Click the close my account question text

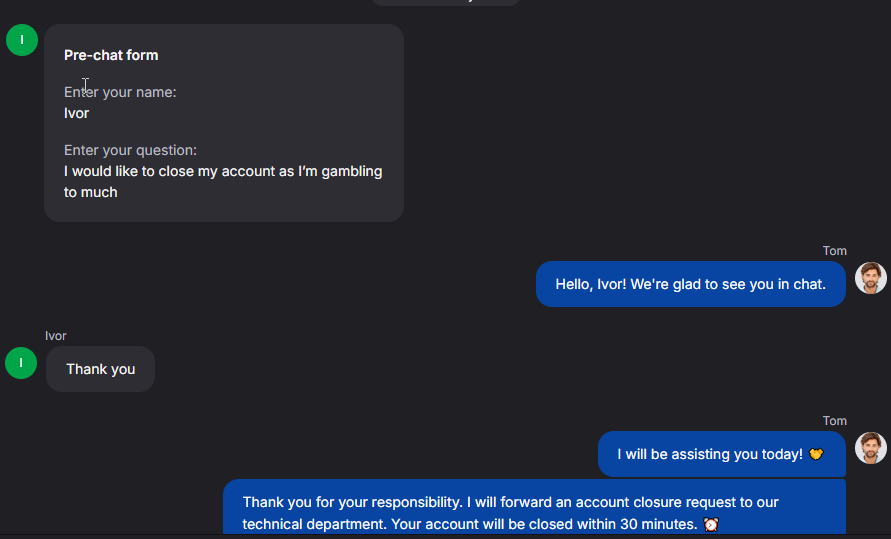click(223, 182)
